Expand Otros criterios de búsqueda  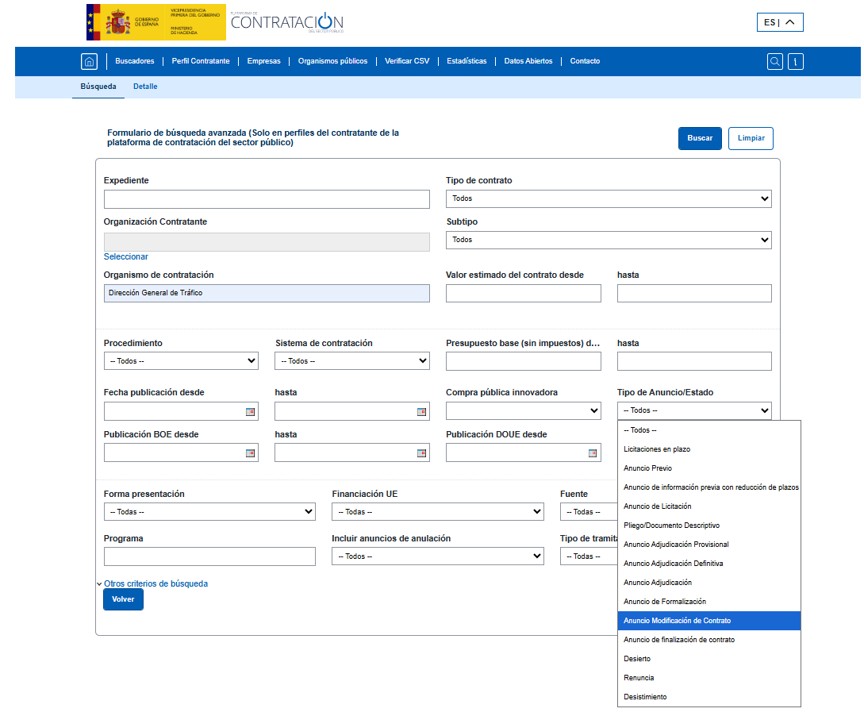click(x=155, y=583)
